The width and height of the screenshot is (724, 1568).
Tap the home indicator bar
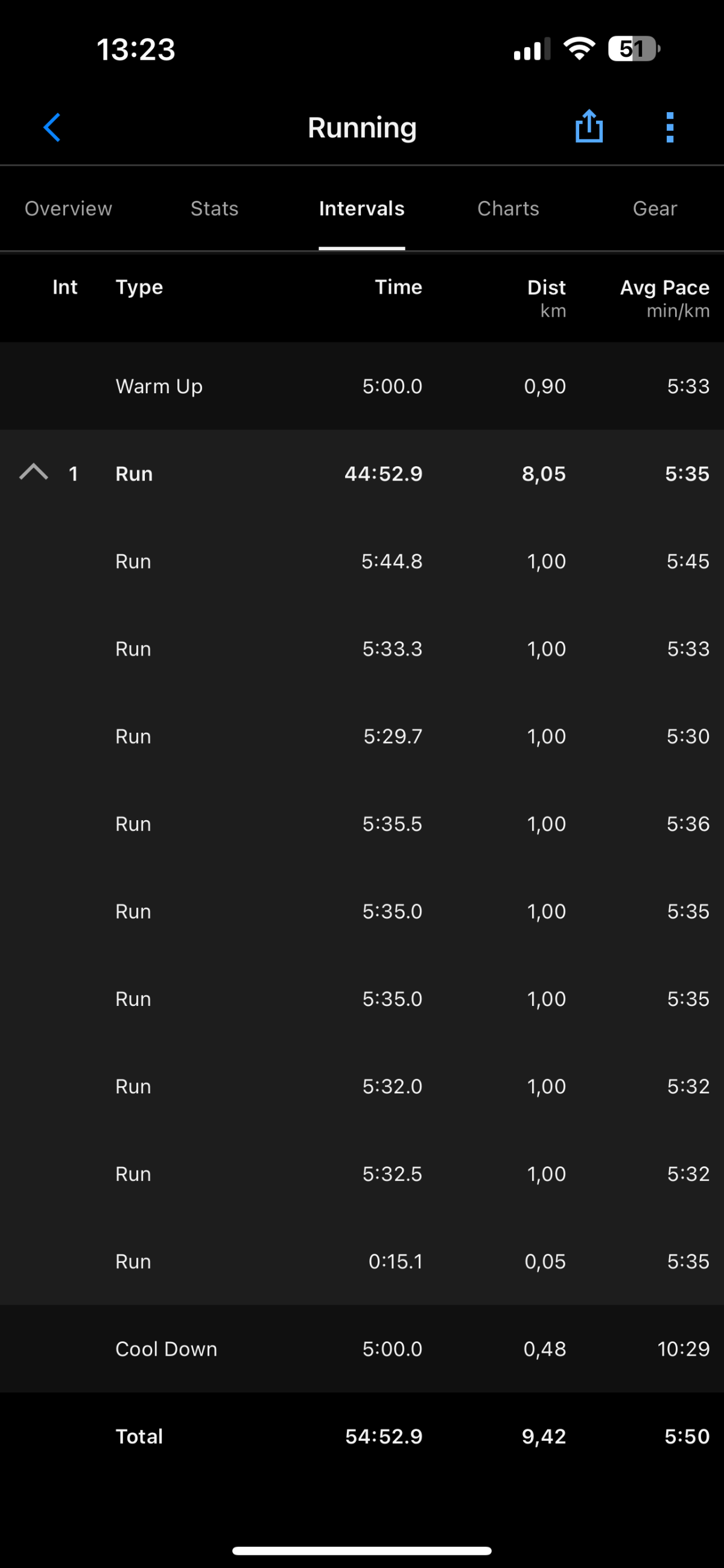pos(361,1551)
